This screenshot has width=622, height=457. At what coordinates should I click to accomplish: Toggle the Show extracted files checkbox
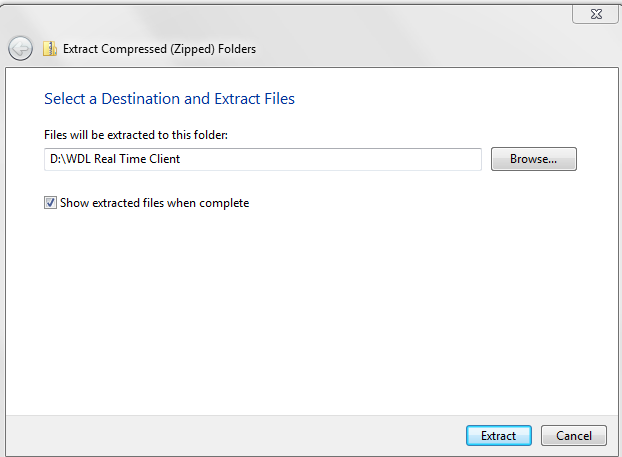51,203
